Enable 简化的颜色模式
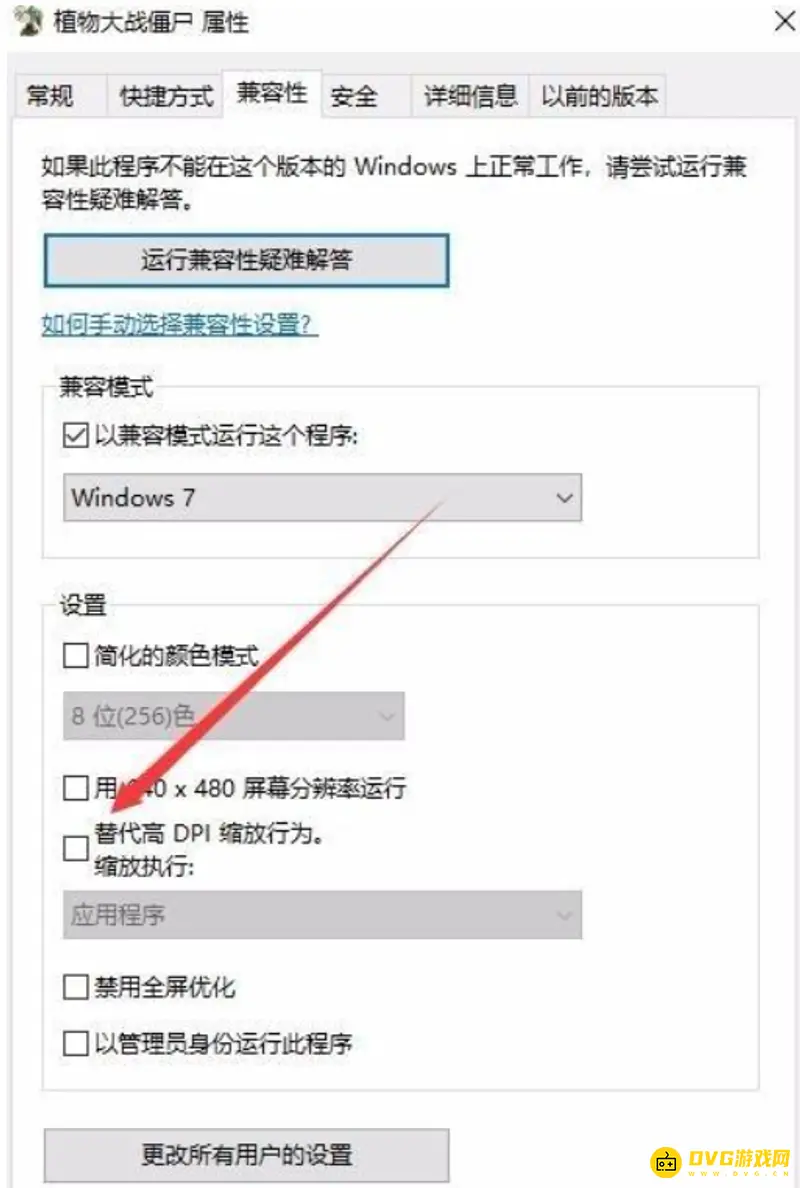The width and height of the screenshot is (800, 1188). [74, 655]
